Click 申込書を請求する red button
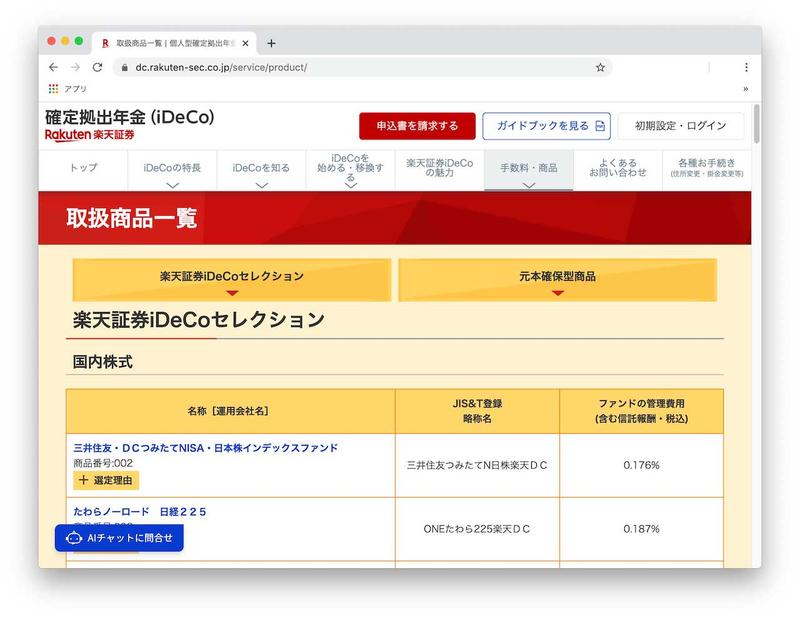Viewport: 800px width, 619px height. [417, 126]
